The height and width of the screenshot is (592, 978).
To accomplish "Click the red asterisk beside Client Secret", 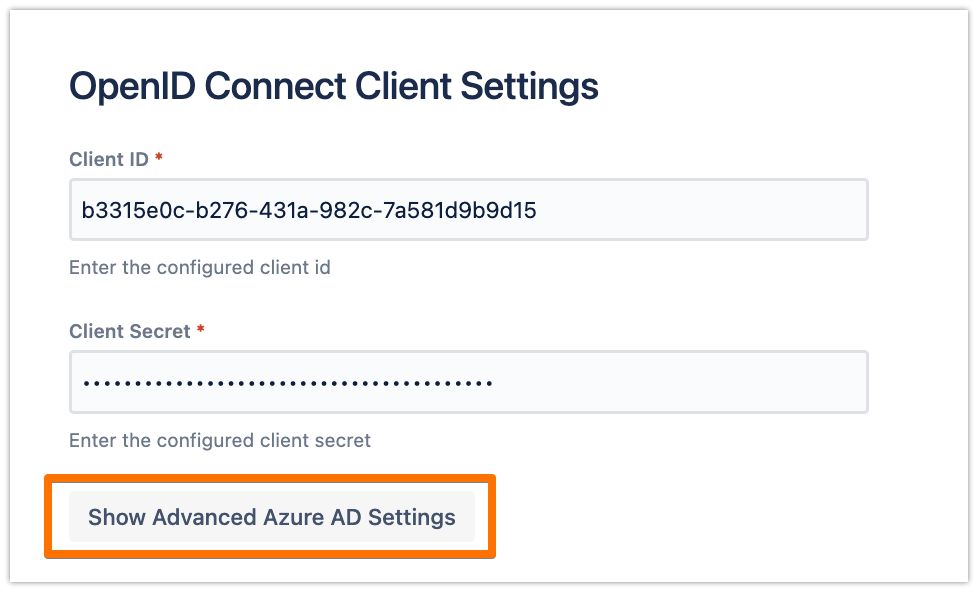I will coord(201,331).
